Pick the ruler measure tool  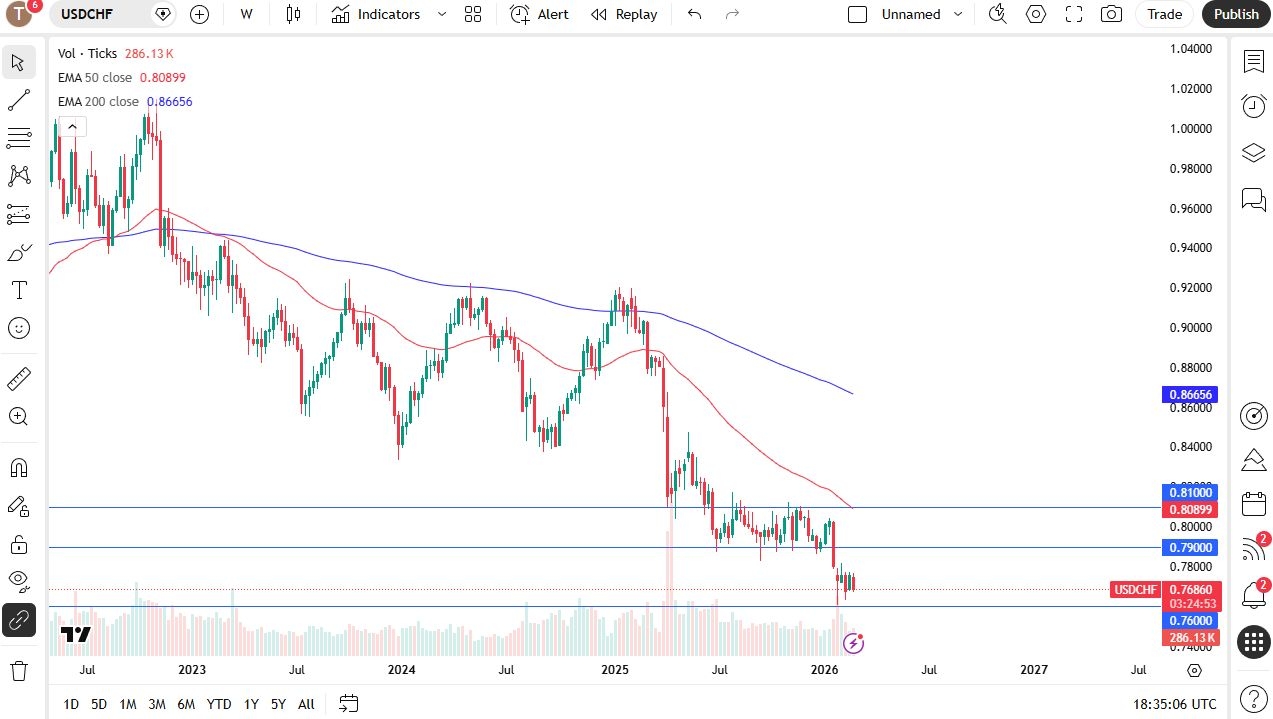click(18, 379)
